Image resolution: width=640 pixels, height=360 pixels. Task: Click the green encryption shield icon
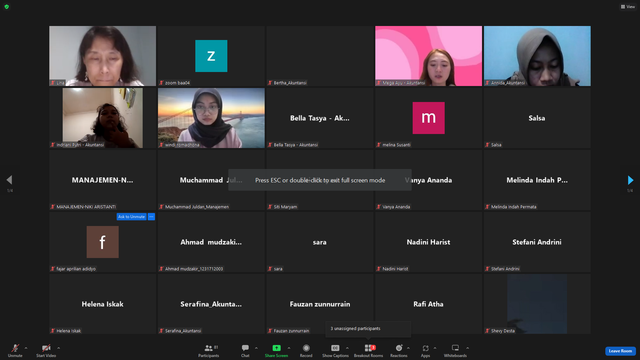coord(7,7)
